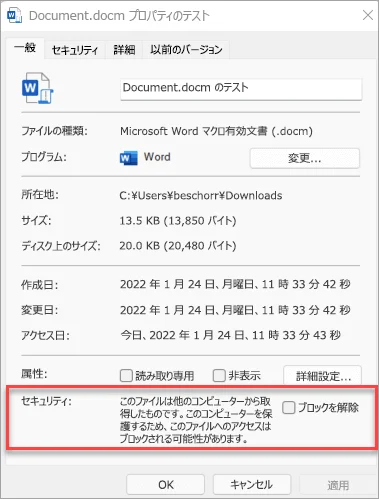
Task: Switch to the 一般 tab
Action: (x=25, y=48)
